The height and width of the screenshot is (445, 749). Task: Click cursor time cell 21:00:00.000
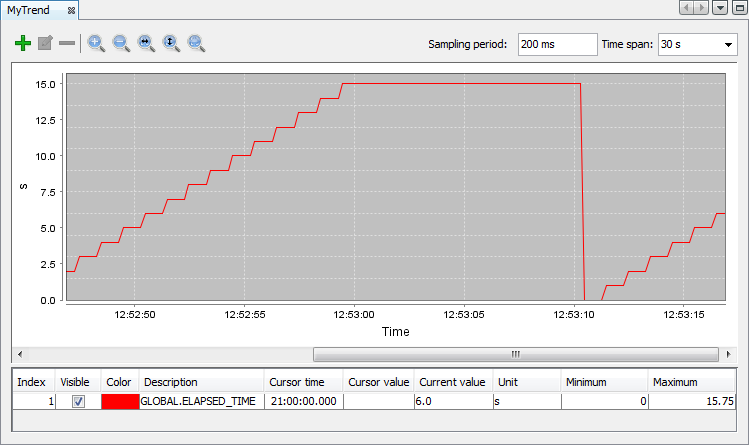coord(303,402)
